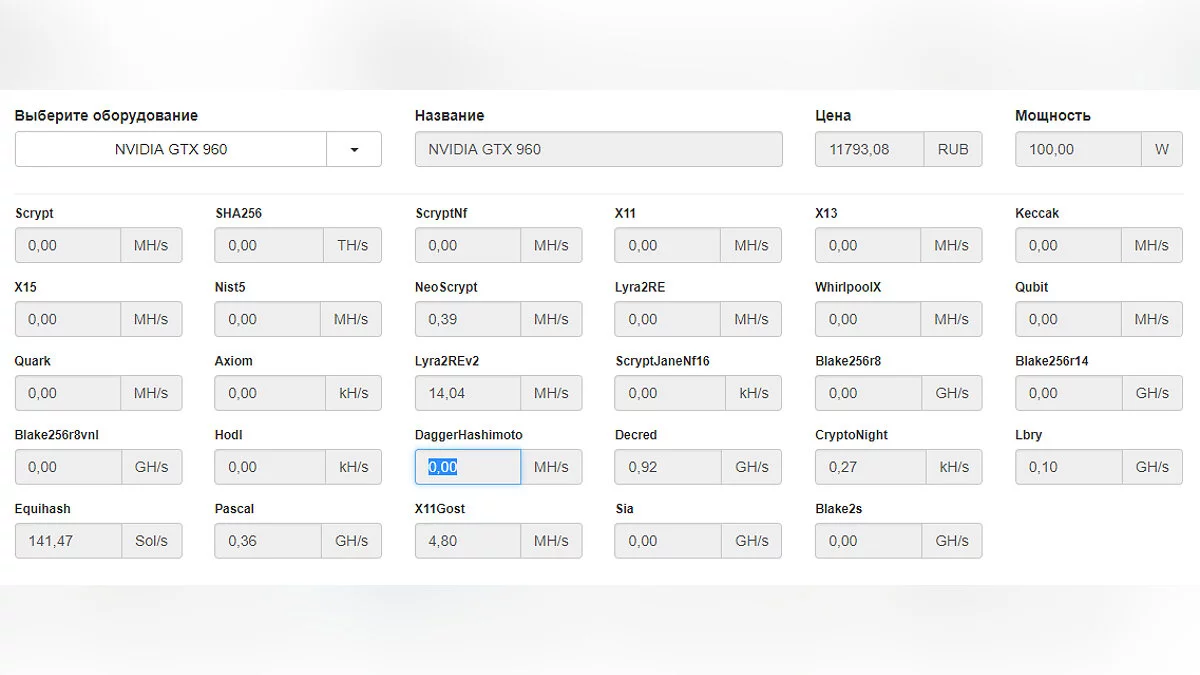Click the Цена label
This screenshot has width=1200, height=675.
[833, 116]
